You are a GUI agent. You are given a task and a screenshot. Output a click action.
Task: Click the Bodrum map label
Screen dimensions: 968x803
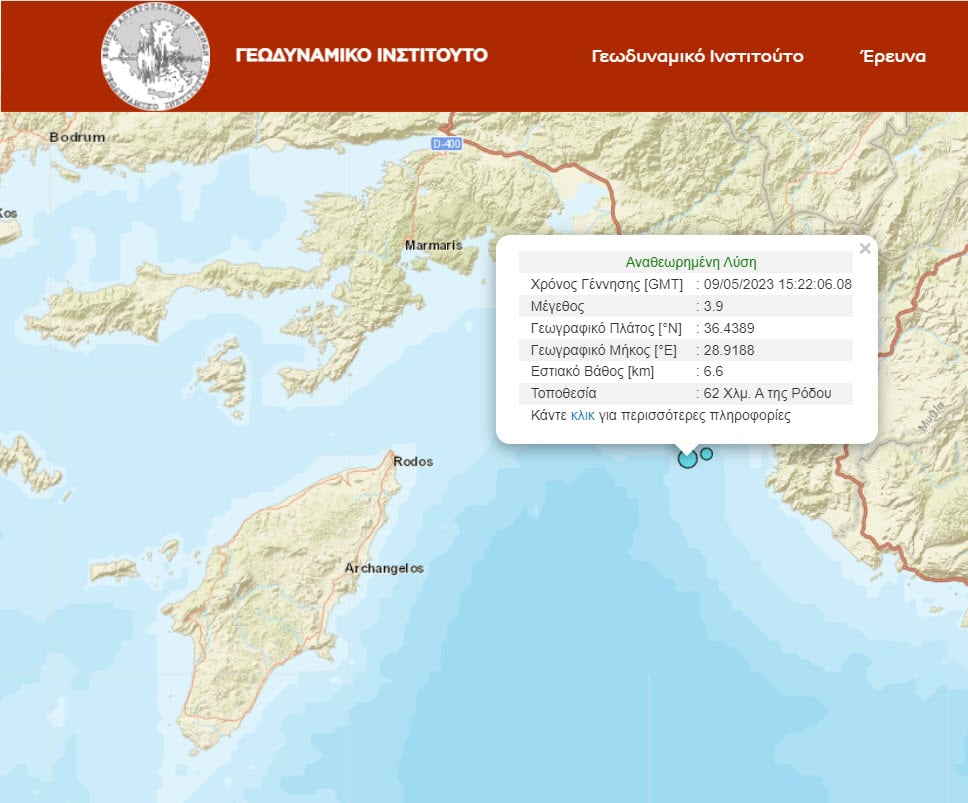point(77,137)
